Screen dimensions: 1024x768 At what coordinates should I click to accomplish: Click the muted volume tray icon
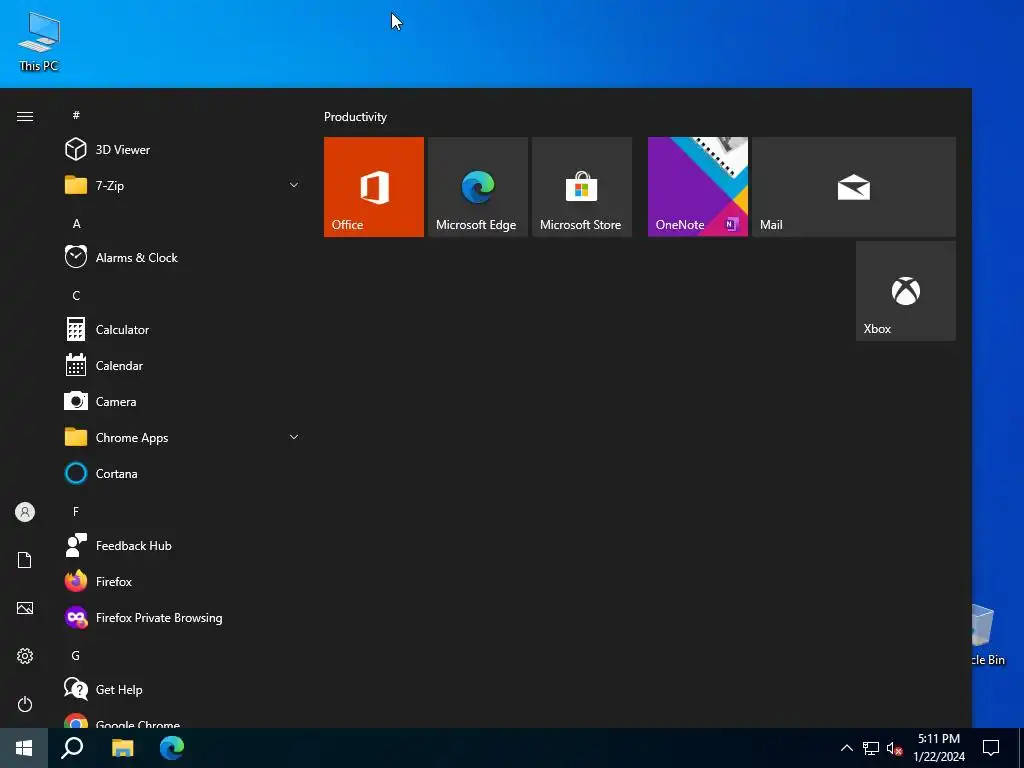pyautogui.click(x=895, y=748)
